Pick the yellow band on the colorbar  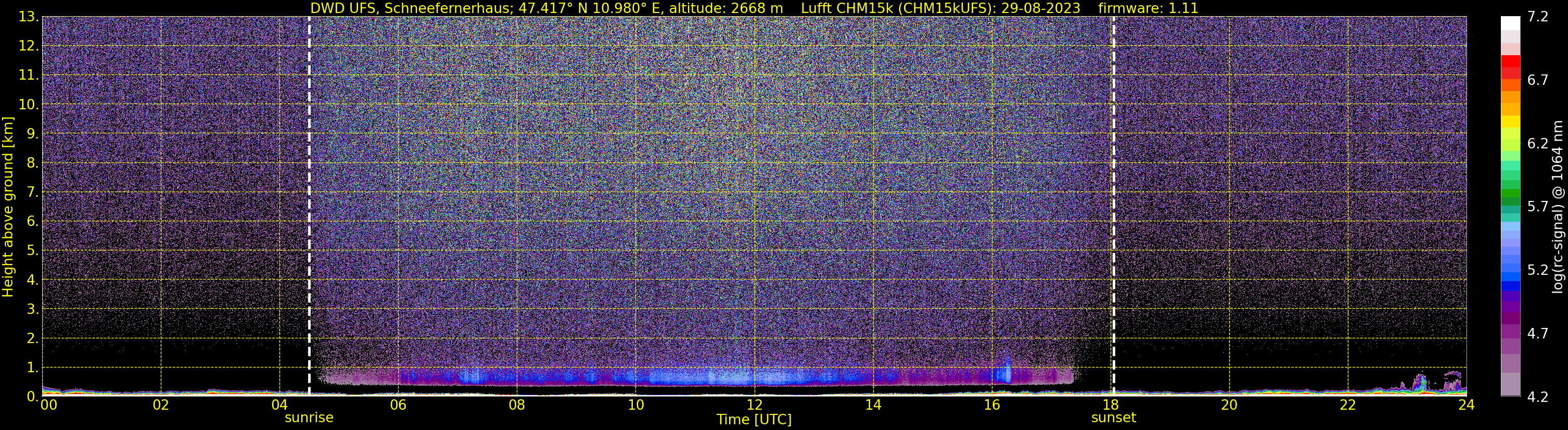[x=1510, y=121]
